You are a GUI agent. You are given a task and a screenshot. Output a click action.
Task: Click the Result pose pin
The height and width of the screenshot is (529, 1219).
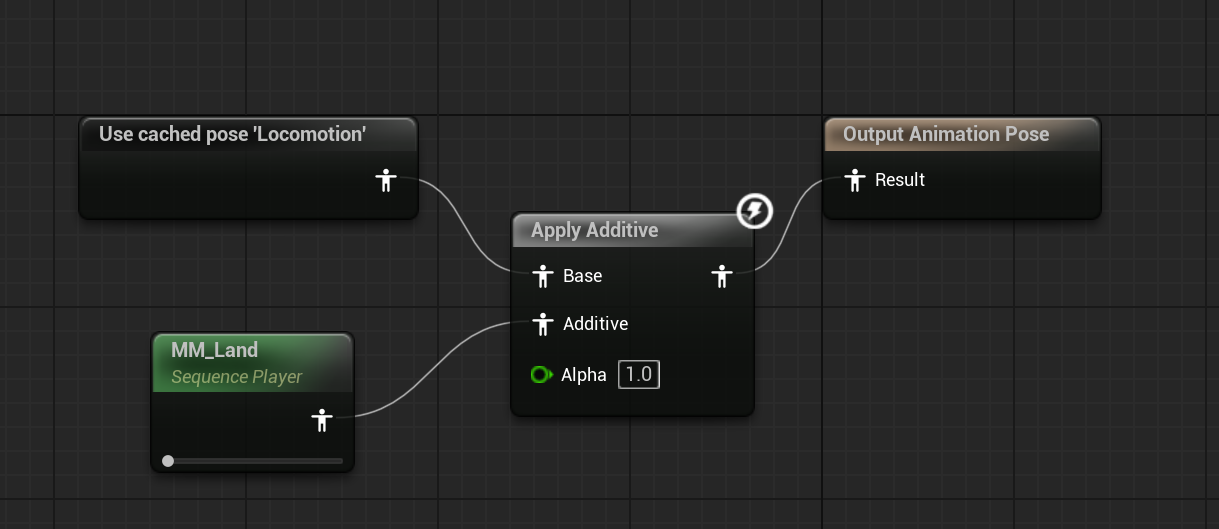(x=854, y=180)
